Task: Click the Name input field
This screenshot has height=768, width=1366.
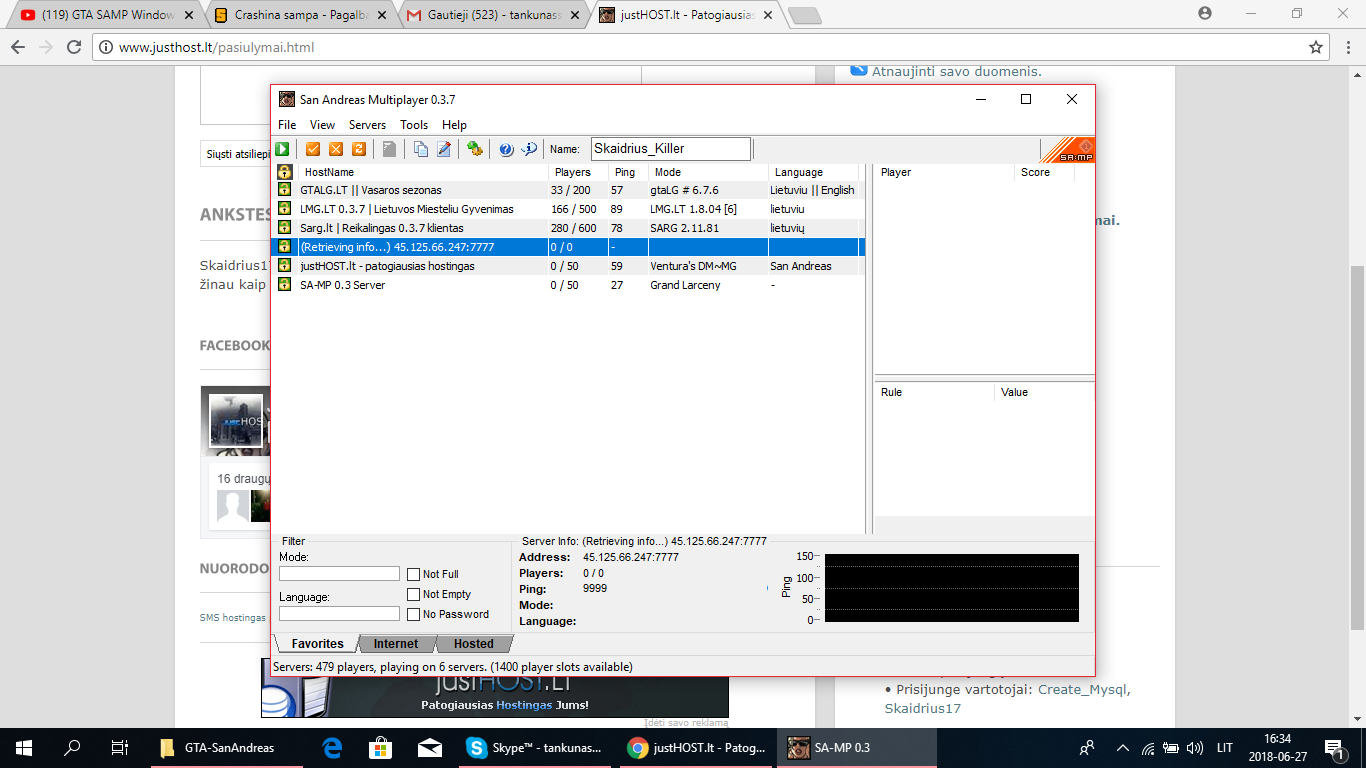Action: click(670, 149)
